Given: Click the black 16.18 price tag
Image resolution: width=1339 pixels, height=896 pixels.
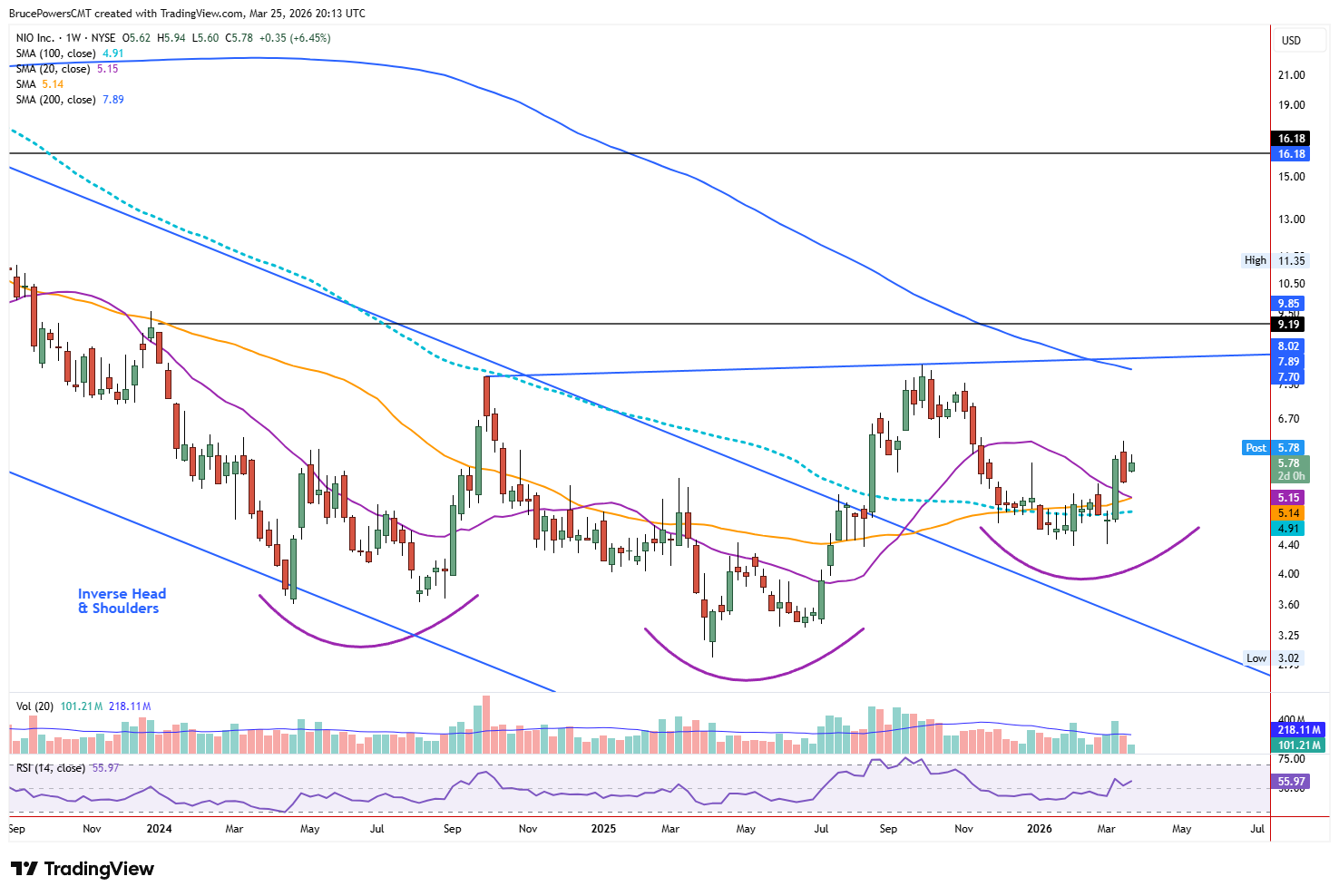Looking at the screenshot, I should (1291, 139).
